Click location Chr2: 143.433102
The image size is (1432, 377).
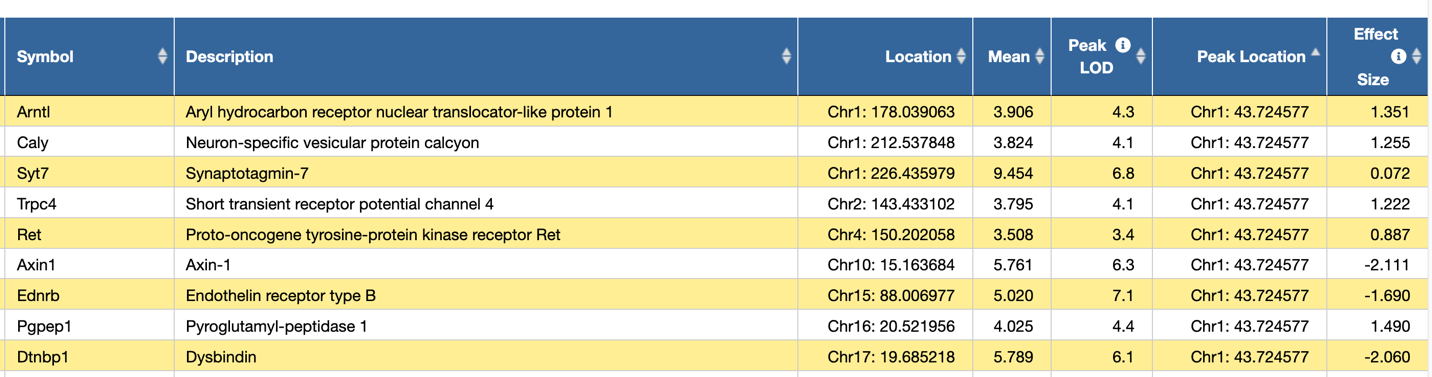(891, 204)
